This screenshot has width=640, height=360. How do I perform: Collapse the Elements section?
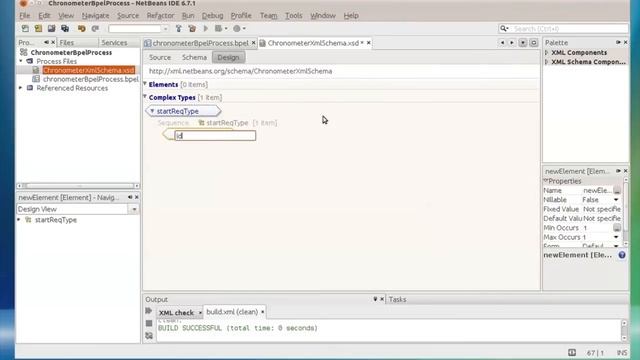click(x=145, y=84)
